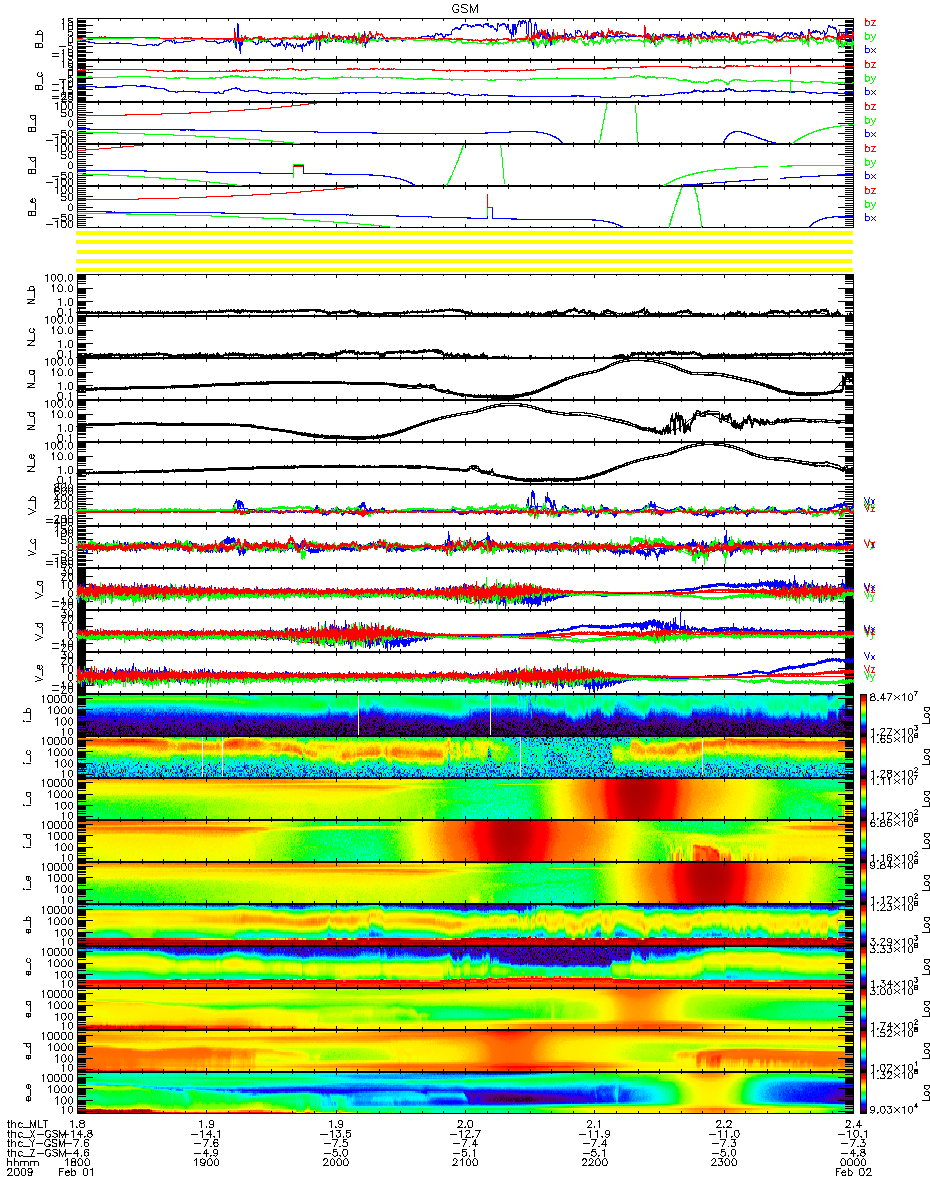Viewport: 930px width, 1200px height.
Task: Click the red bz legend of B_b panel
Action: 870,23
